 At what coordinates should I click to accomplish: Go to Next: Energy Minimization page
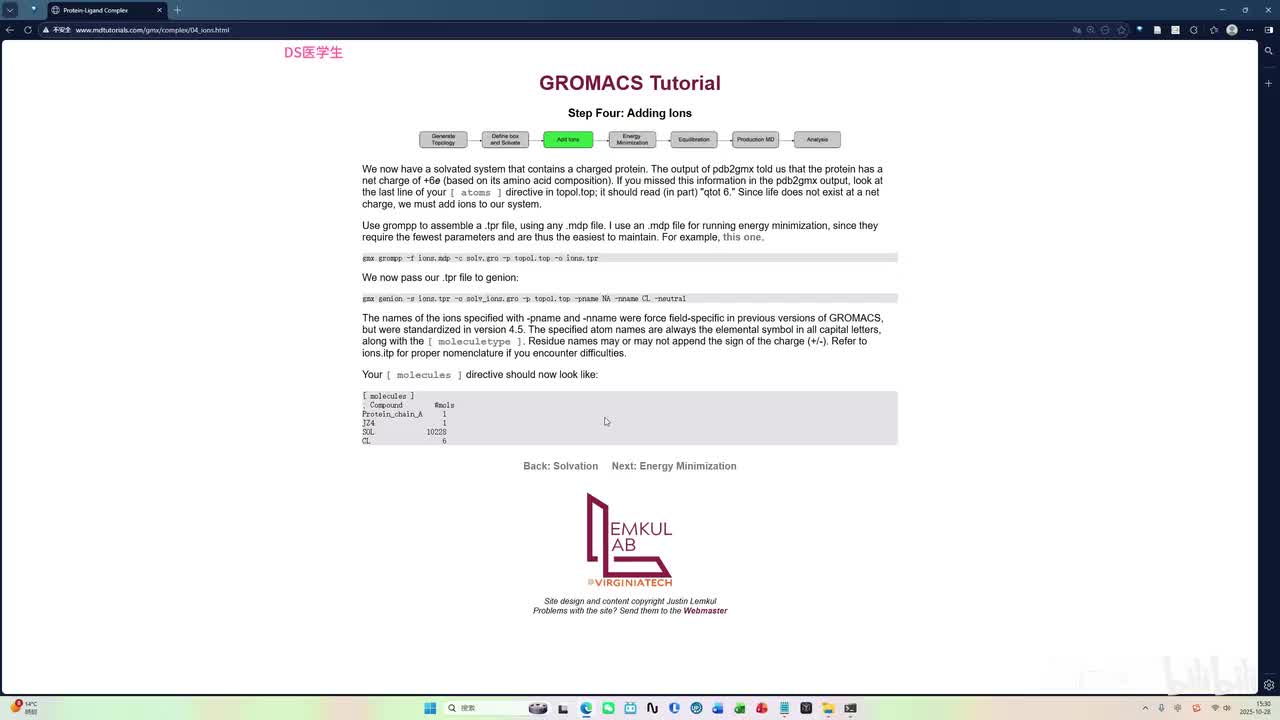674,466
